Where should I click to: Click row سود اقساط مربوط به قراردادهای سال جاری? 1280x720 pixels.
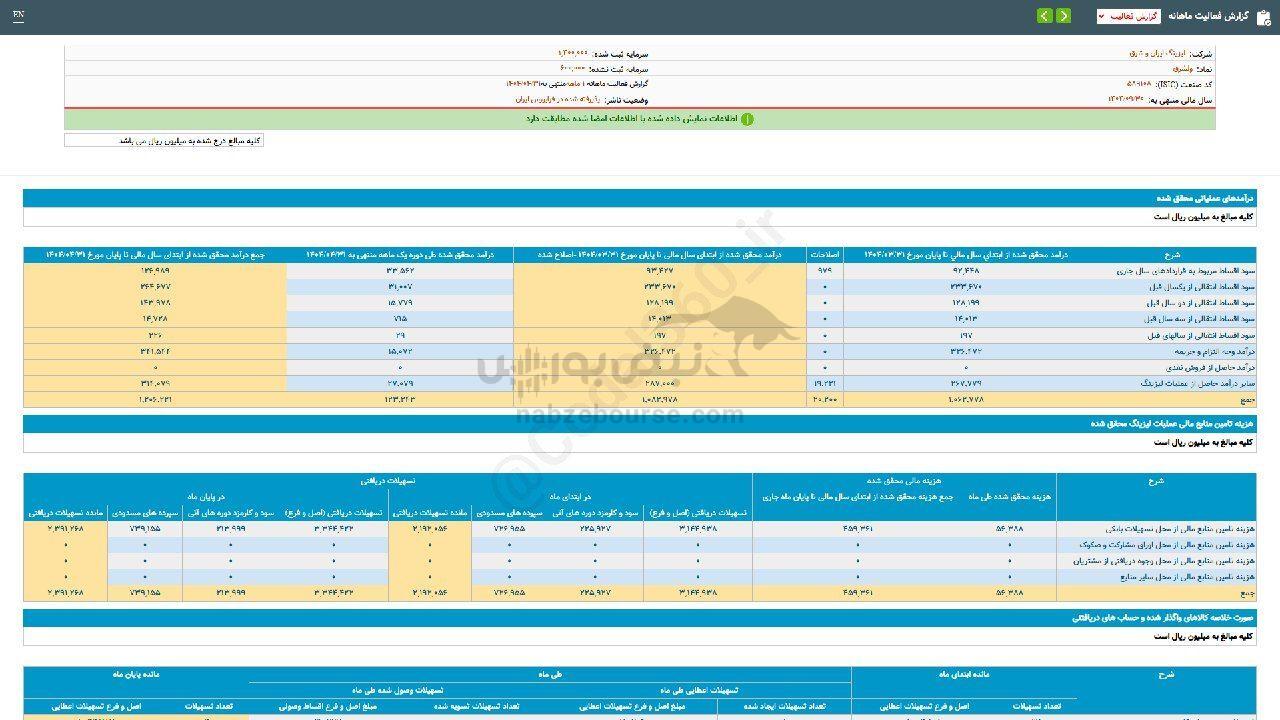coord(640,271)
